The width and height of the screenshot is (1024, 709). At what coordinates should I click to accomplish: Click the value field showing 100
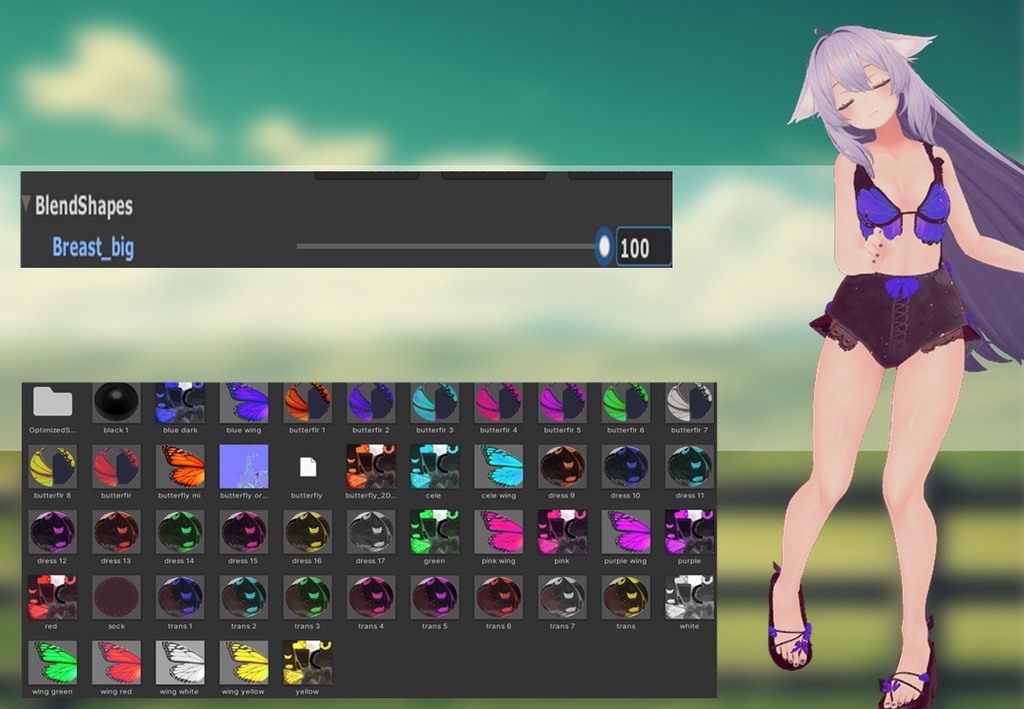point(641,248)
